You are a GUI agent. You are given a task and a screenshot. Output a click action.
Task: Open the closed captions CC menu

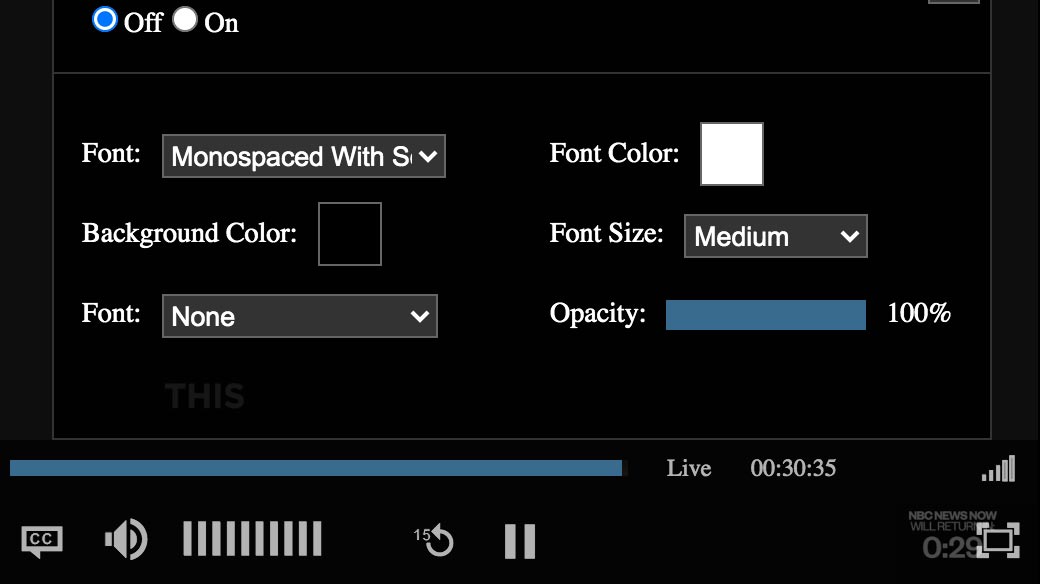click(42, 541)
